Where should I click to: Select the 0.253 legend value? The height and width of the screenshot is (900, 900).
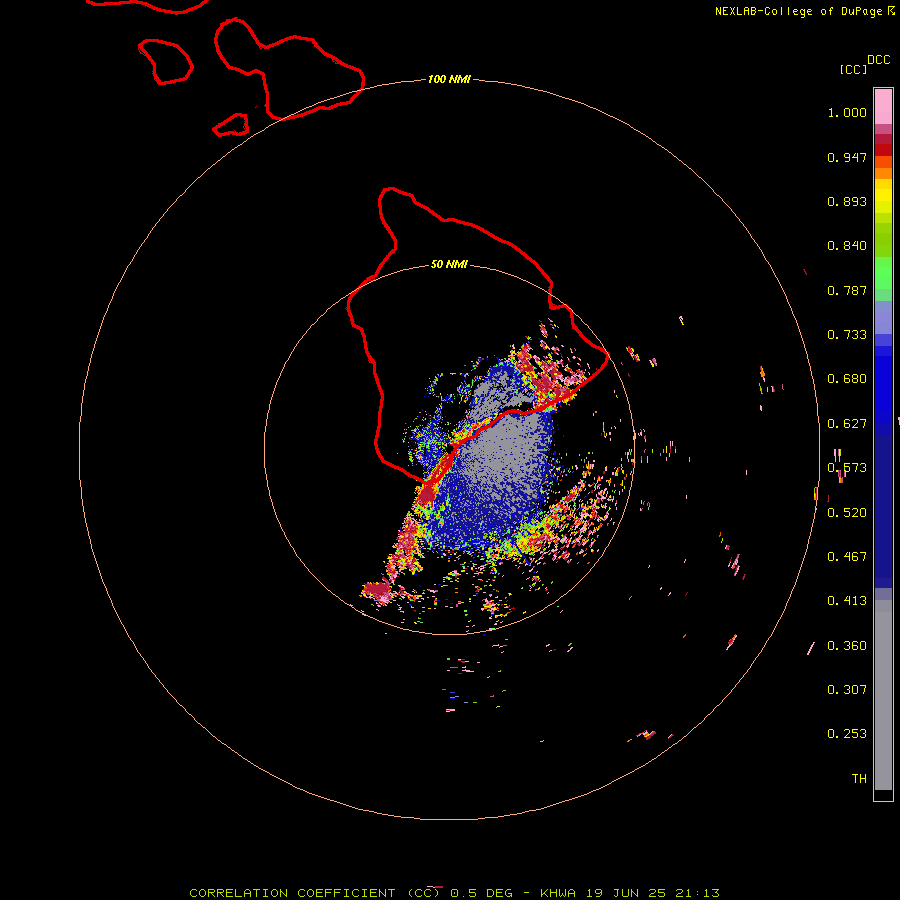point(847,734)
